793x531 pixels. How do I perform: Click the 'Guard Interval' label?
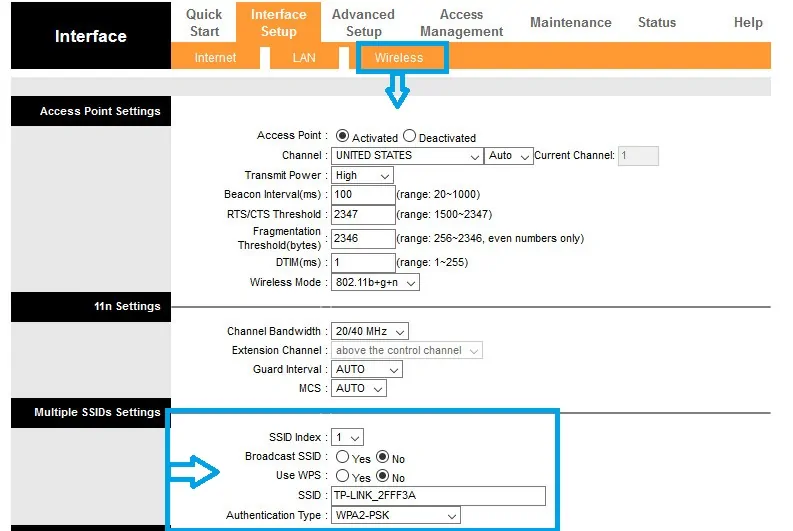(x=287, y=370)
